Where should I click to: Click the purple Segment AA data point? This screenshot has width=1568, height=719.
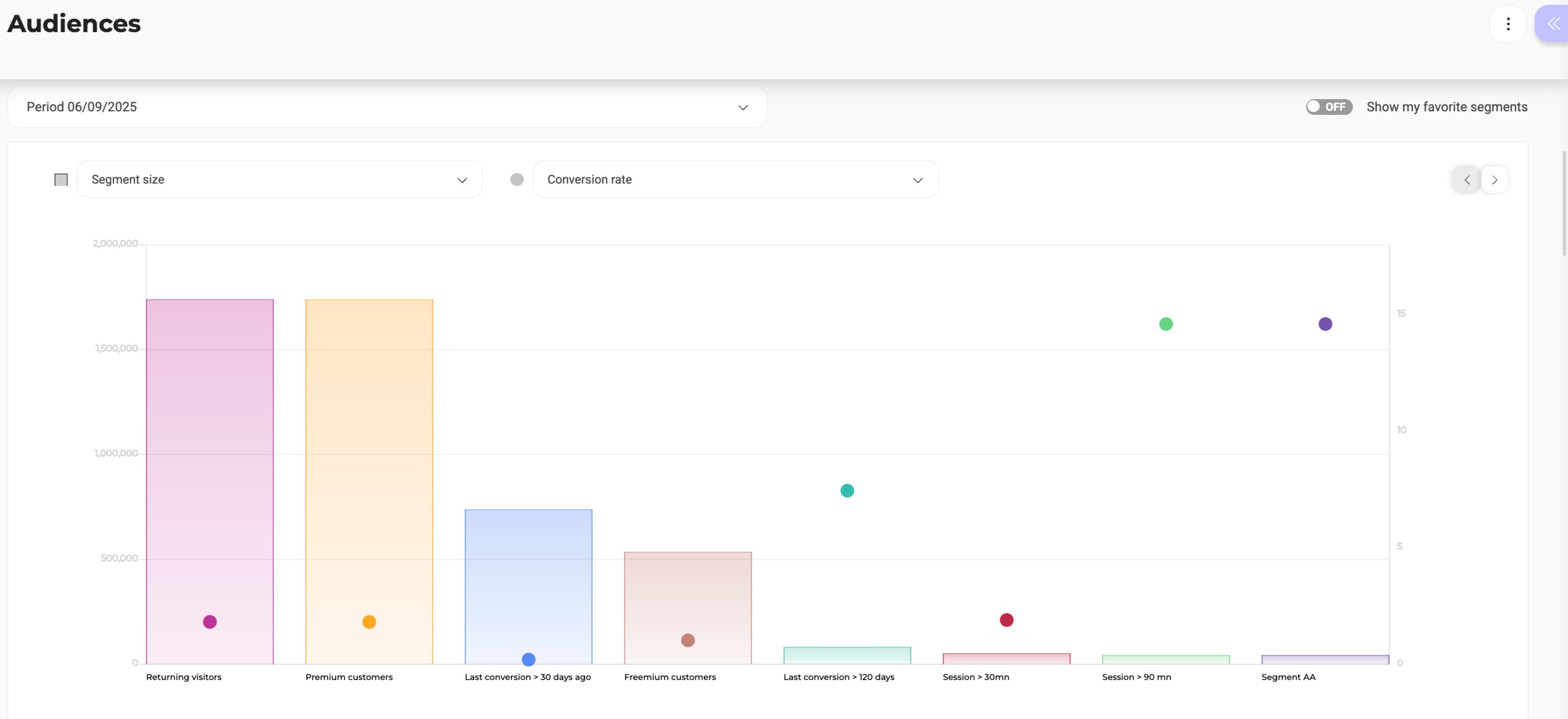click(1325, 324)
